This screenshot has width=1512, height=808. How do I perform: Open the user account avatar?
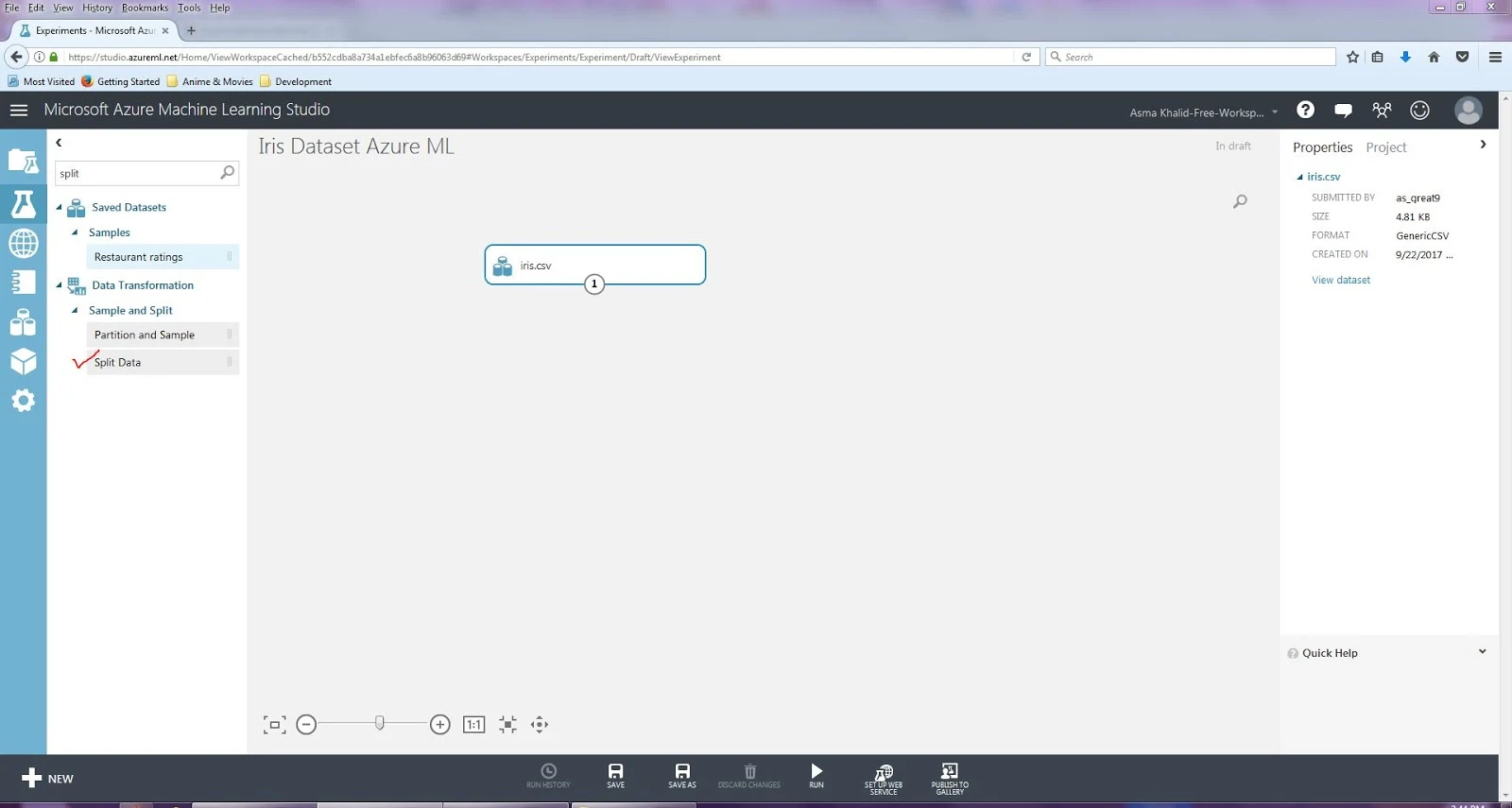[1468, 111]
